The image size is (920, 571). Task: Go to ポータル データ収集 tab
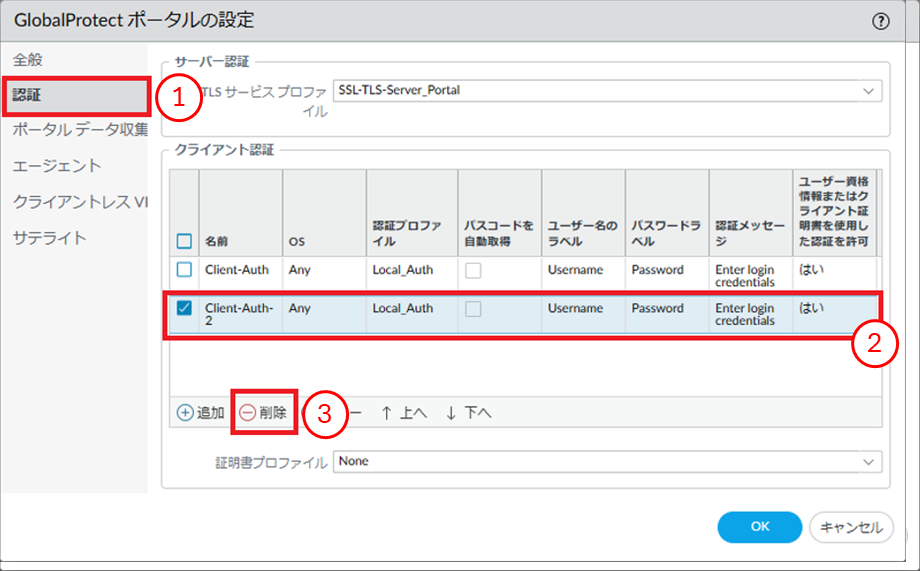pyautogui.click(x=80, y=130)
